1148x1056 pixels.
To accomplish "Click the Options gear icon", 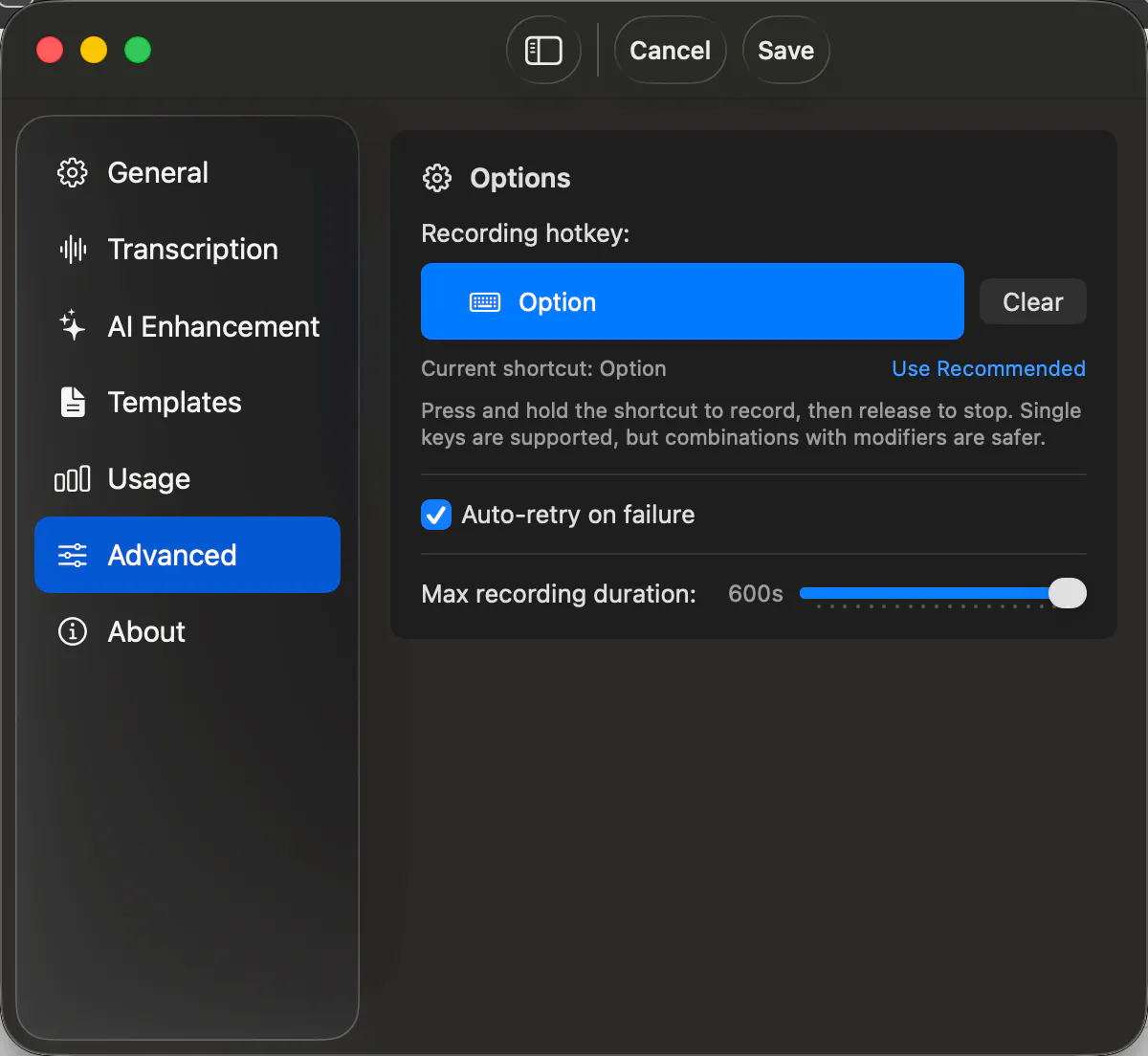I will click(437, 179).
